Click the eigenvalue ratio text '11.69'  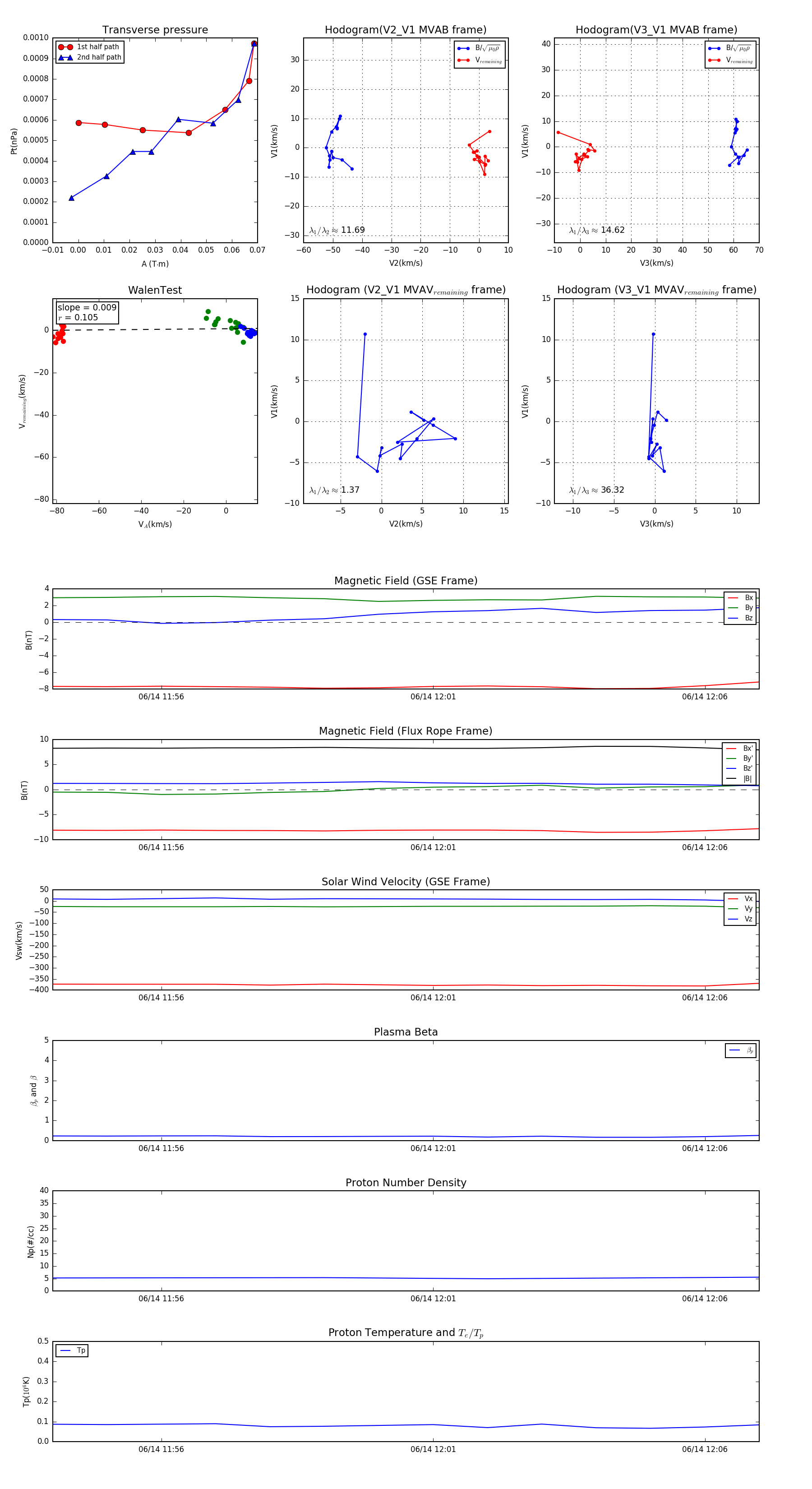click(x=352, y=230)
